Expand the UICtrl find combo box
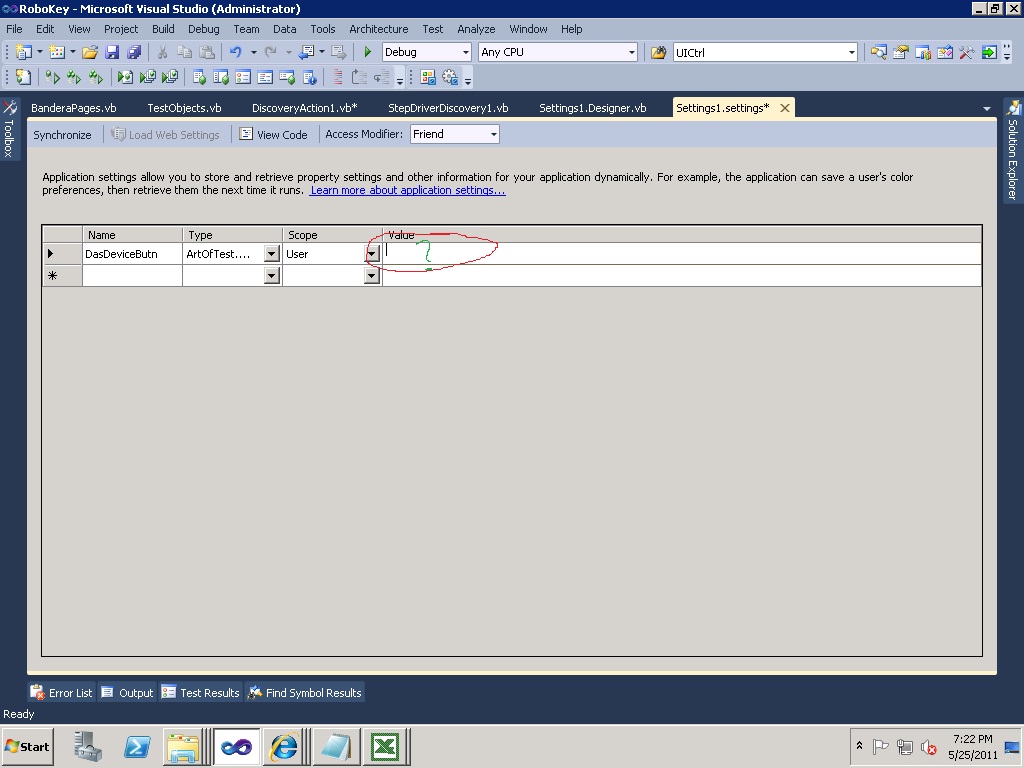The height and width of the screenshot is (768, 1024). pos(852,52)
